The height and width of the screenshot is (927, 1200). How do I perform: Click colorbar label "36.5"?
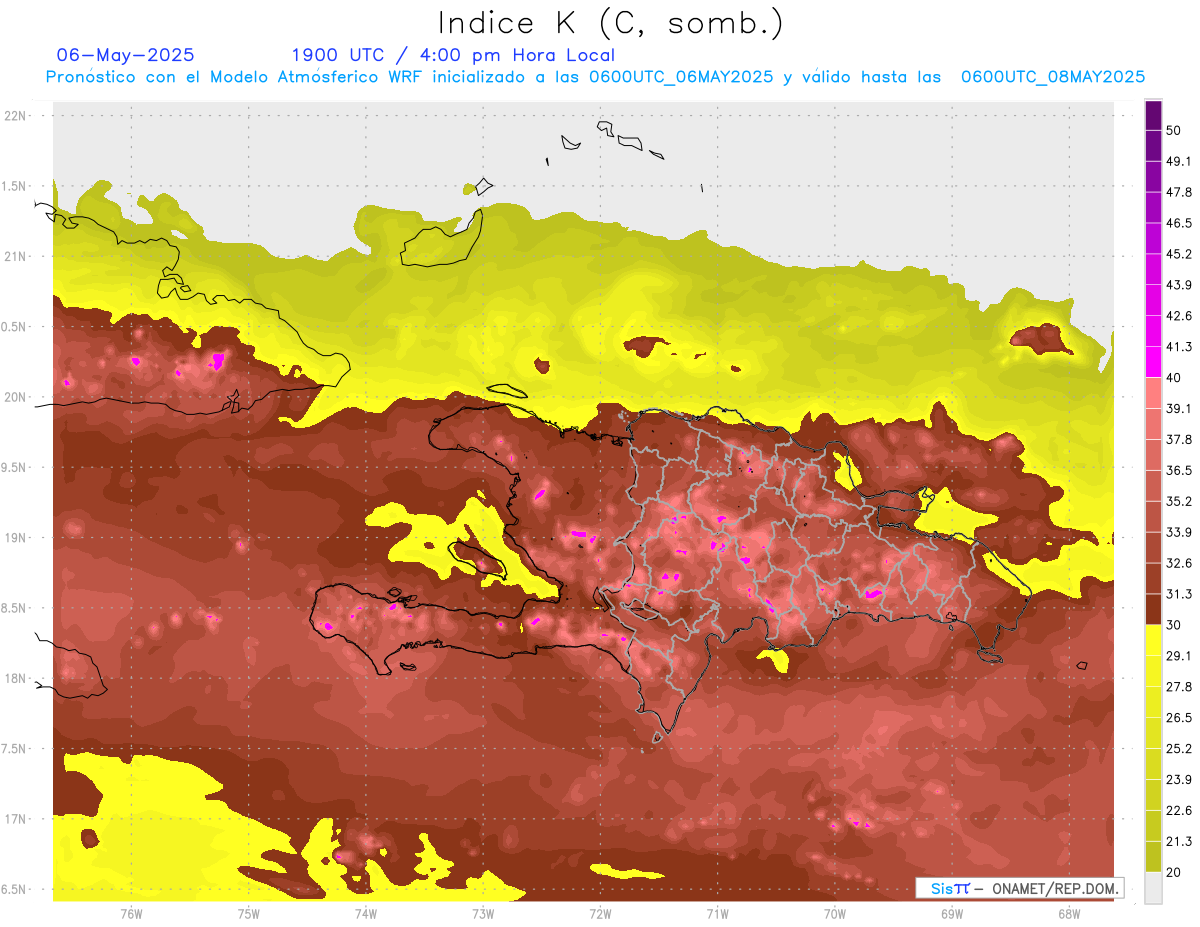coord(1179,470)
